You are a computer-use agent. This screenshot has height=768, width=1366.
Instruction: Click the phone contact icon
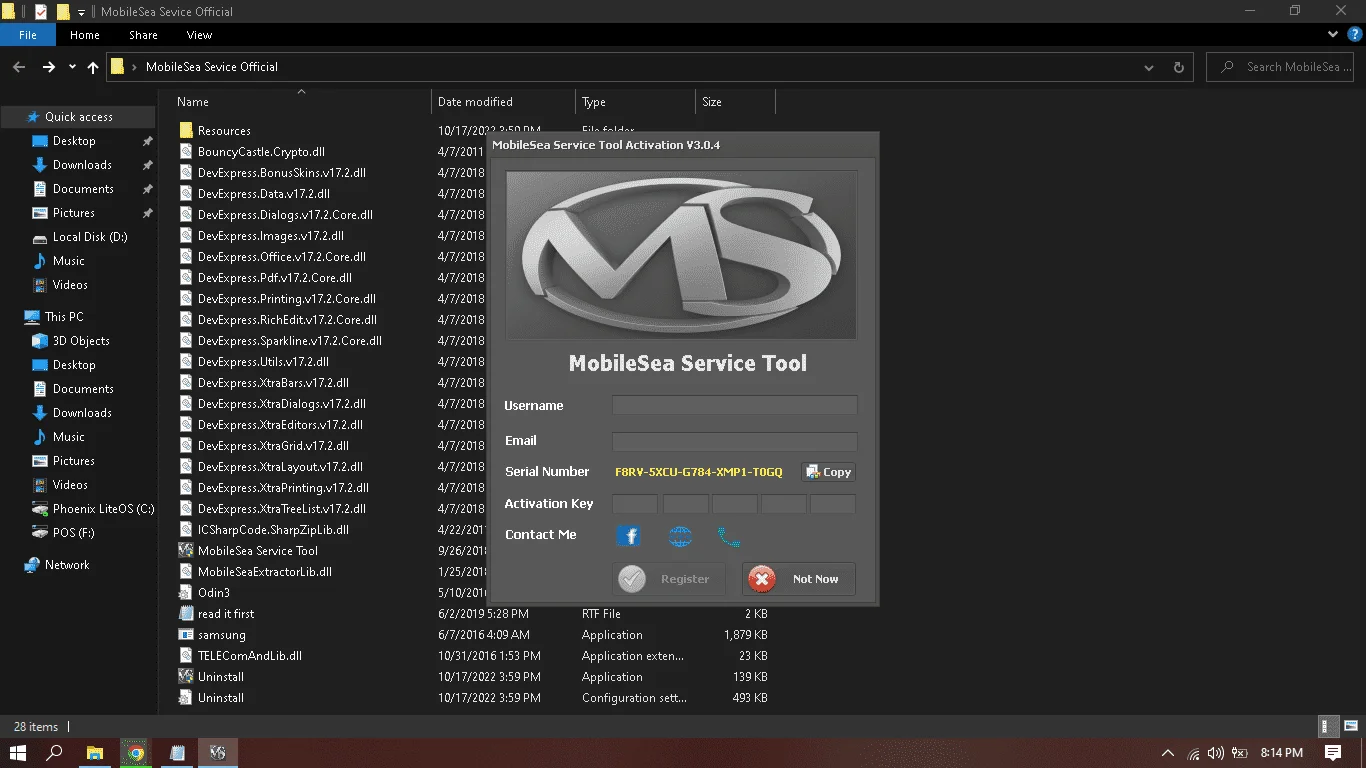(729, 536)
